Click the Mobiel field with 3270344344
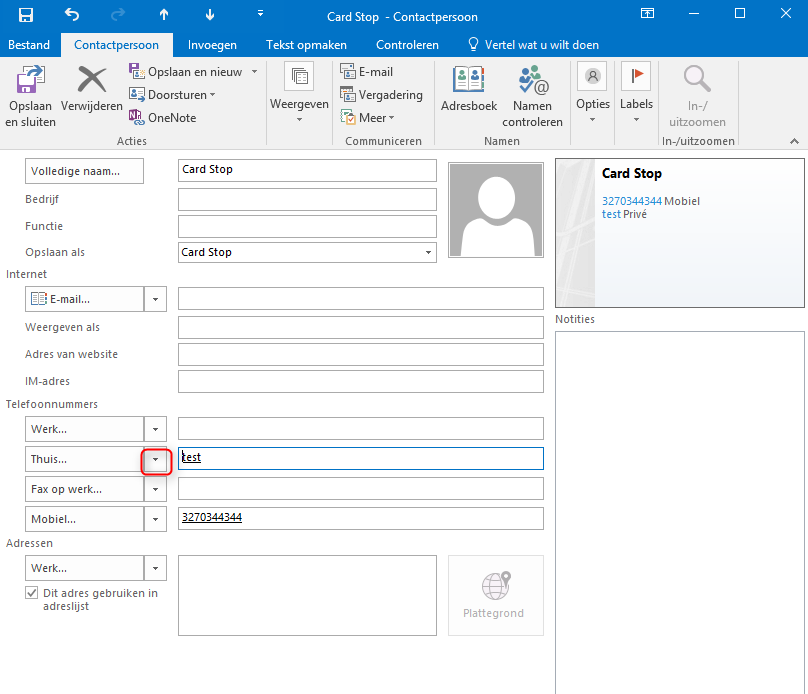 click(361, 518)
